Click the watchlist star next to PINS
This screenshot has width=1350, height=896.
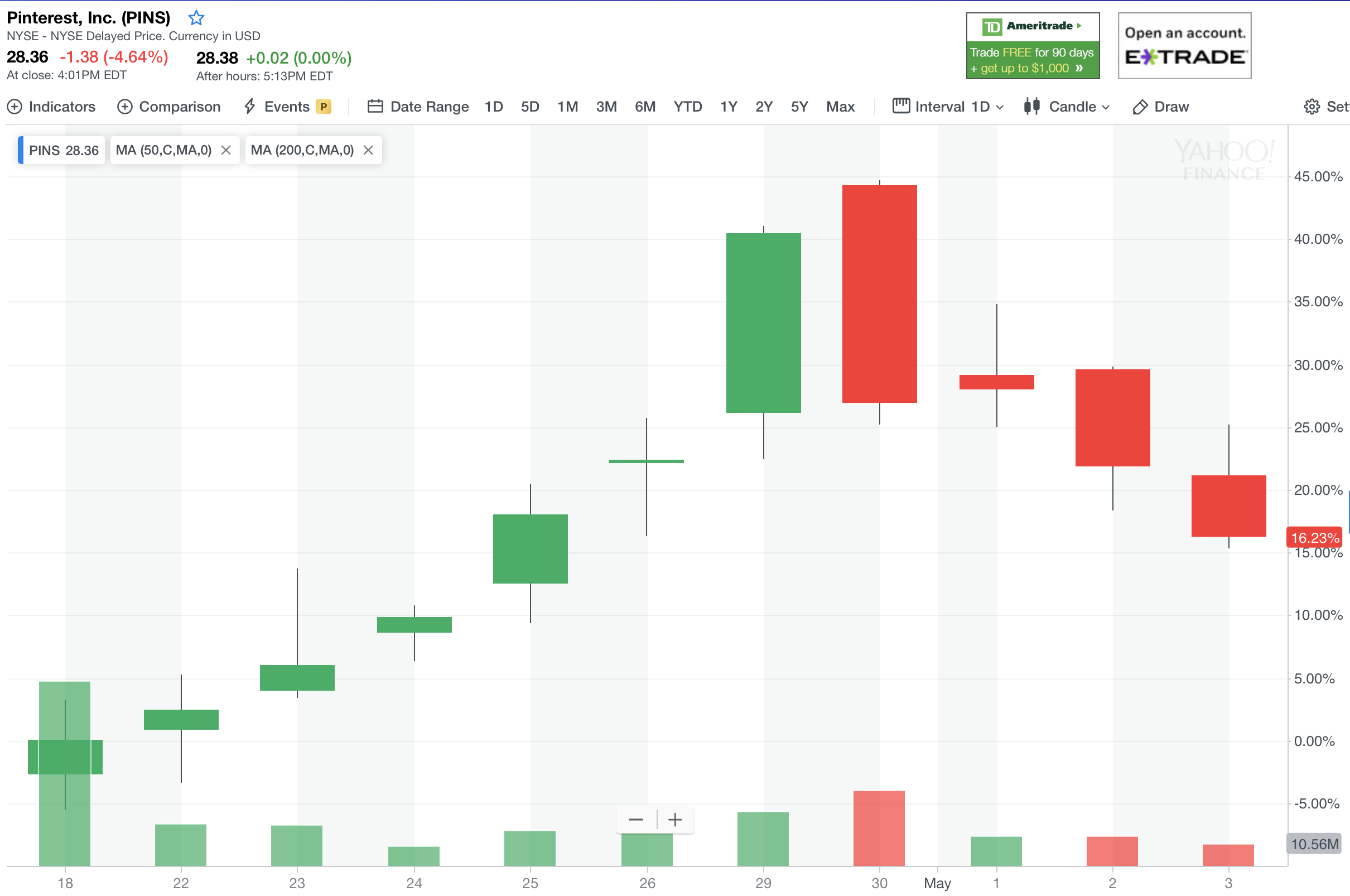pos(196,18)
